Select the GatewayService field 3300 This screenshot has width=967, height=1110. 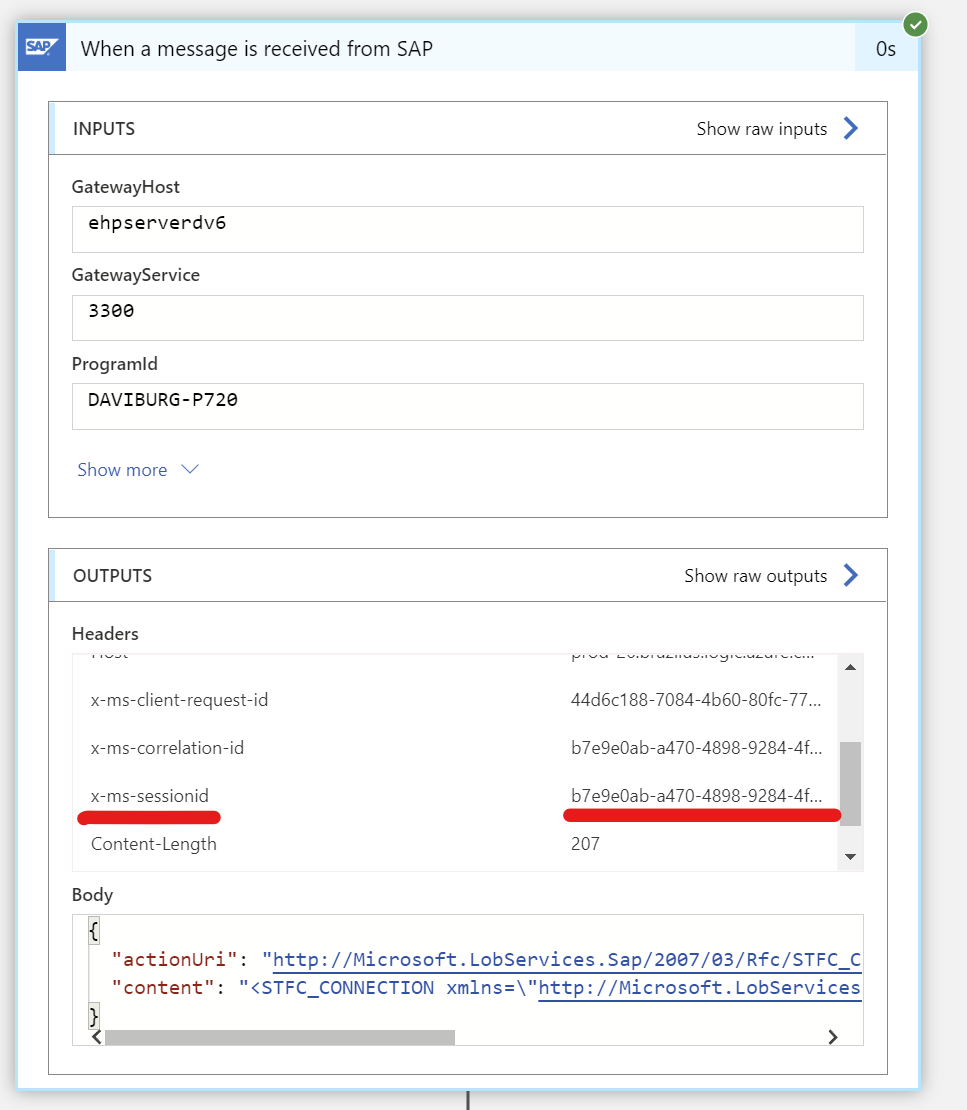click(x=467, y=318)
